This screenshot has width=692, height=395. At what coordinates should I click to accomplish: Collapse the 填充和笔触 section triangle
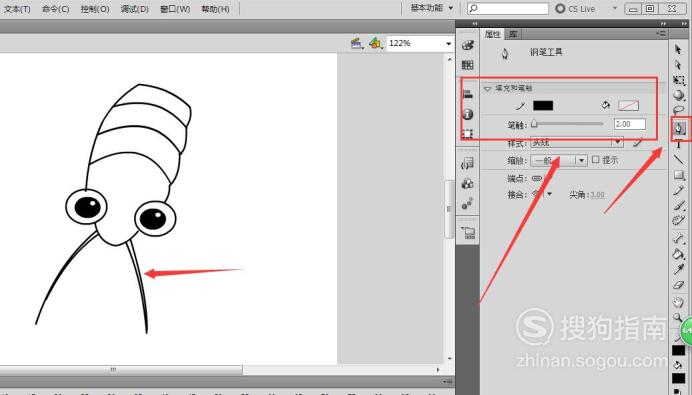coord(487,88)
